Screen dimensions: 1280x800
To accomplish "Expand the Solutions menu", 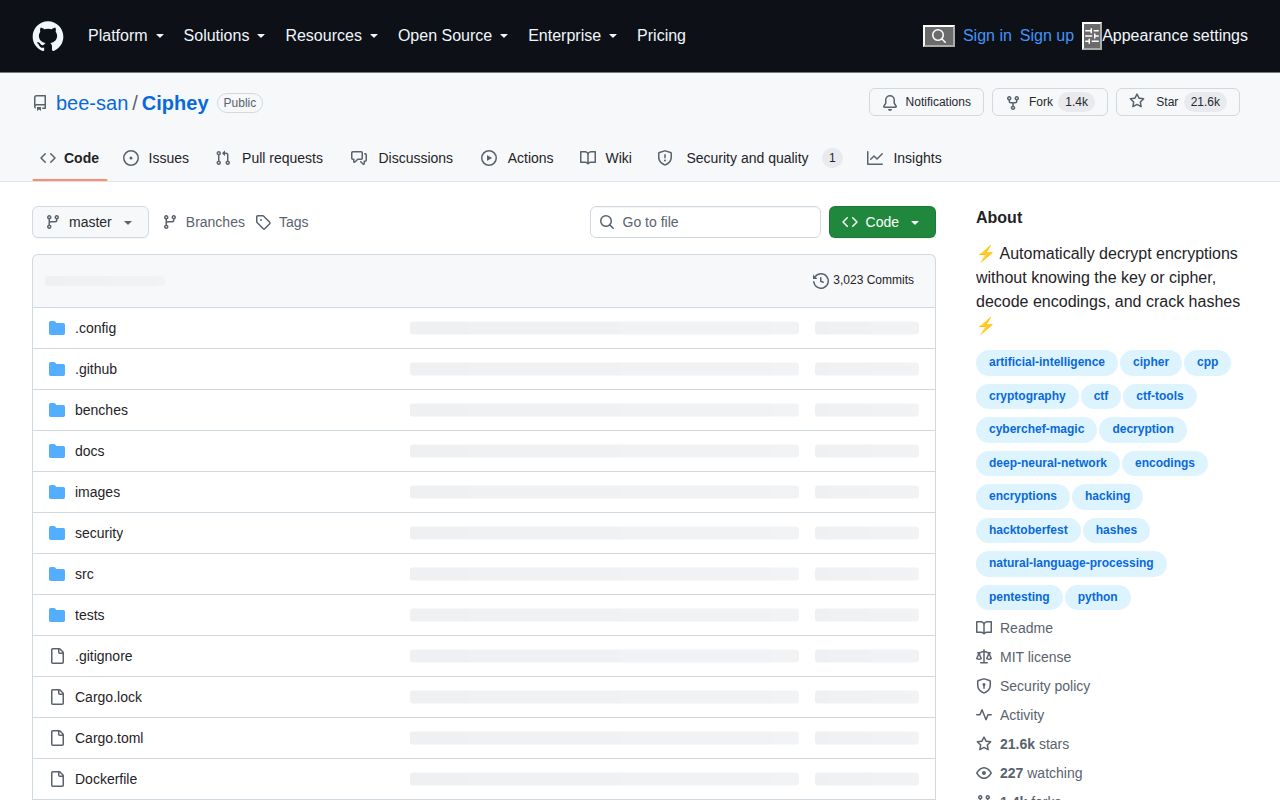I will (x=224, y=36).
